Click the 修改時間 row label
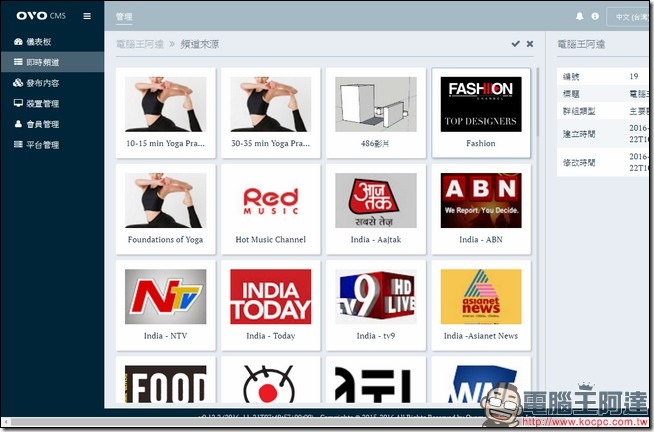The height and width of the screenshot is (432, 654). pos(579,162)
